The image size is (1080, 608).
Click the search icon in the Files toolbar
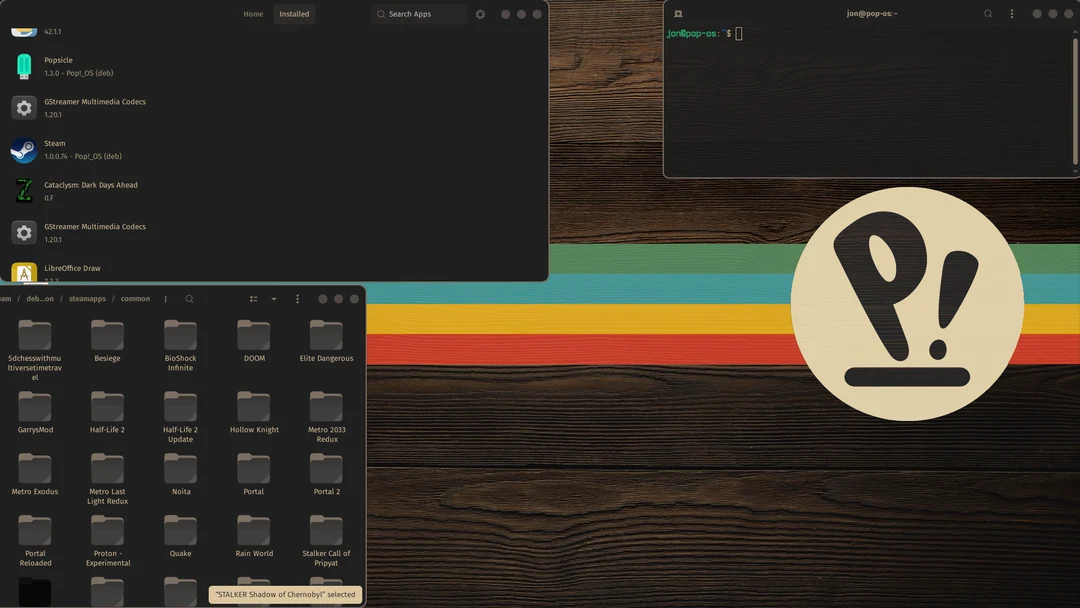pos(188,298)
